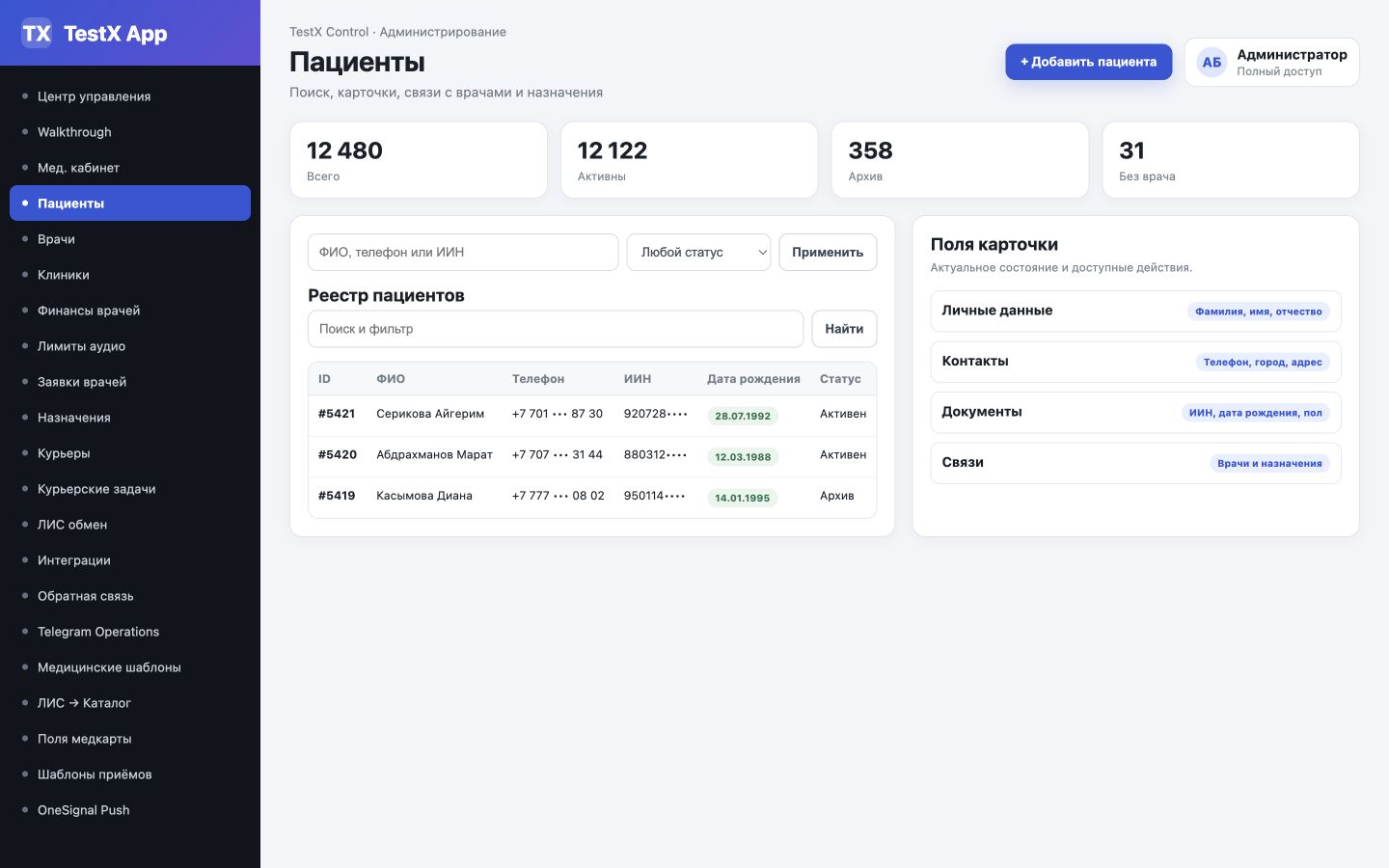Screen dimensions: 1389x868
Task: Open Центр управления in sidebar
Action: point(130,96)
